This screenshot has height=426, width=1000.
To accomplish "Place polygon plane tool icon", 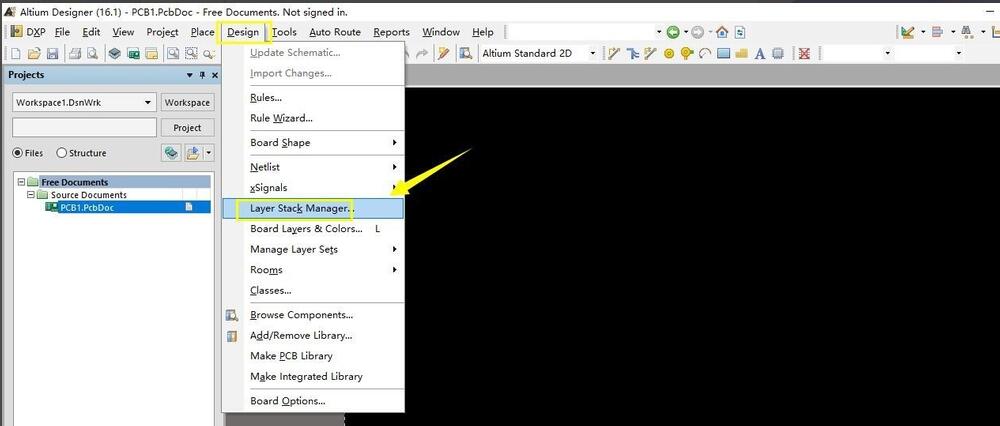I will pyautogui.click(x=741, y=54).
